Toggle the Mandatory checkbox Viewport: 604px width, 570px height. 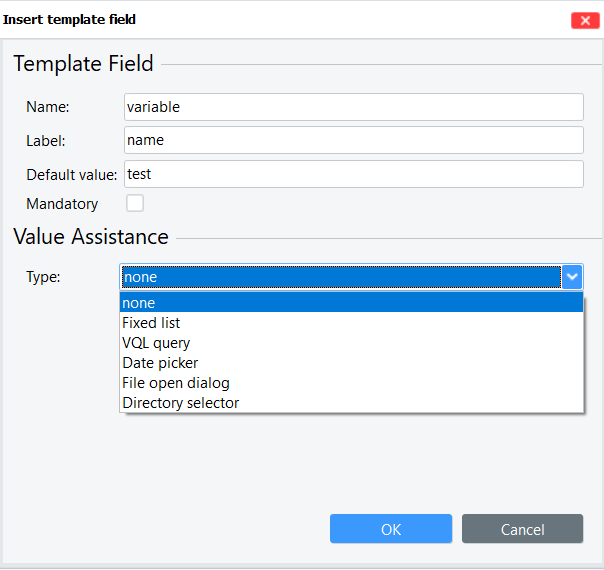pos(134,204)
